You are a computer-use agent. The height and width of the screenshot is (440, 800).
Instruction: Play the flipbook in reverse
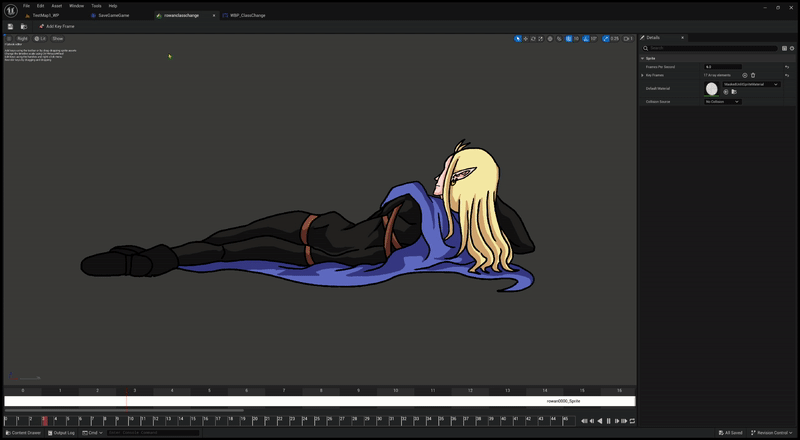600,421
